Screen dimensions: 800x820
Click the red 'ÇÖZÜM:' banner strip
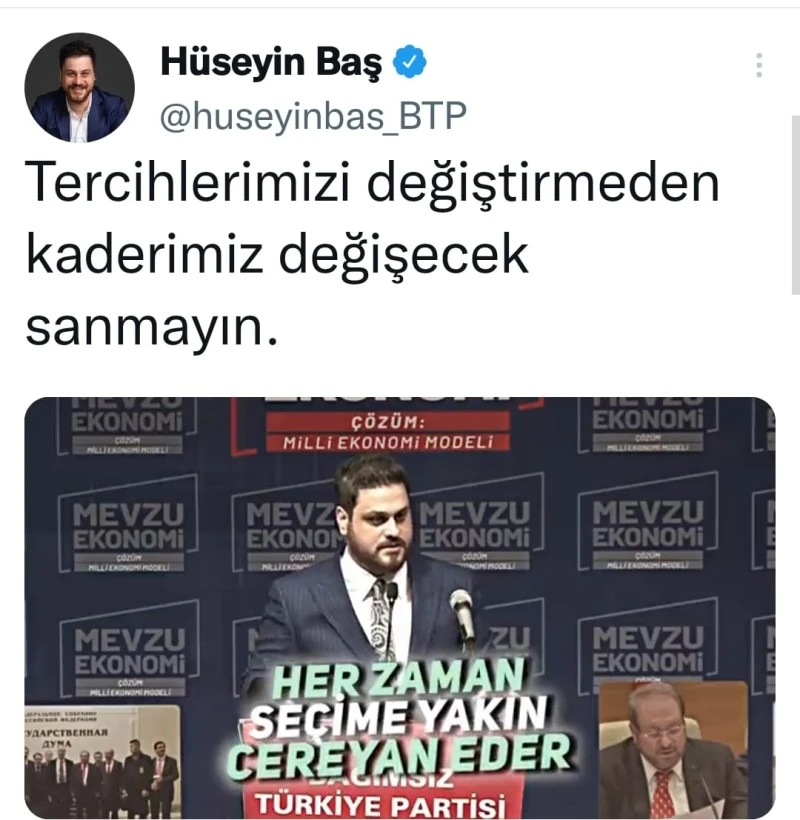(387, 422)
